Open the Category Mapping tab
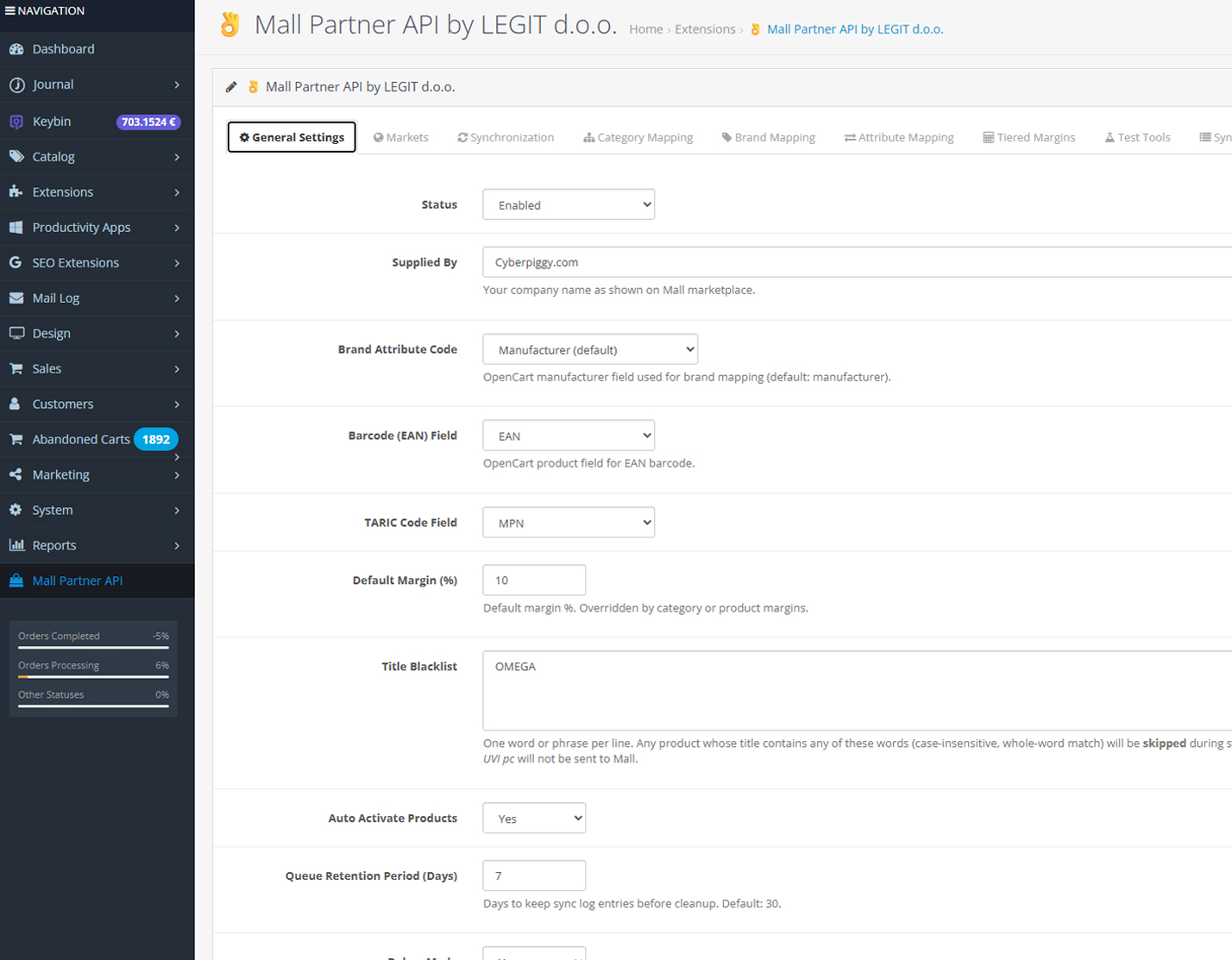 pos(638,137)
